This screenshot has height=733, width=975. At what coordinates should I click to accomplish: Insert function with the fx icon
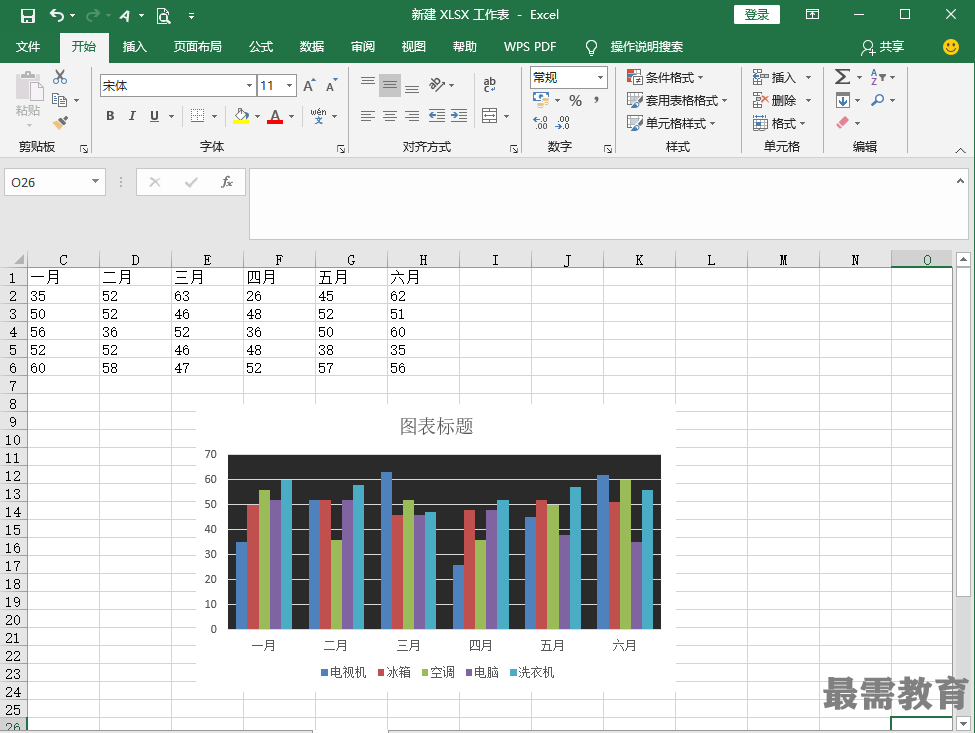click(227, 182)
